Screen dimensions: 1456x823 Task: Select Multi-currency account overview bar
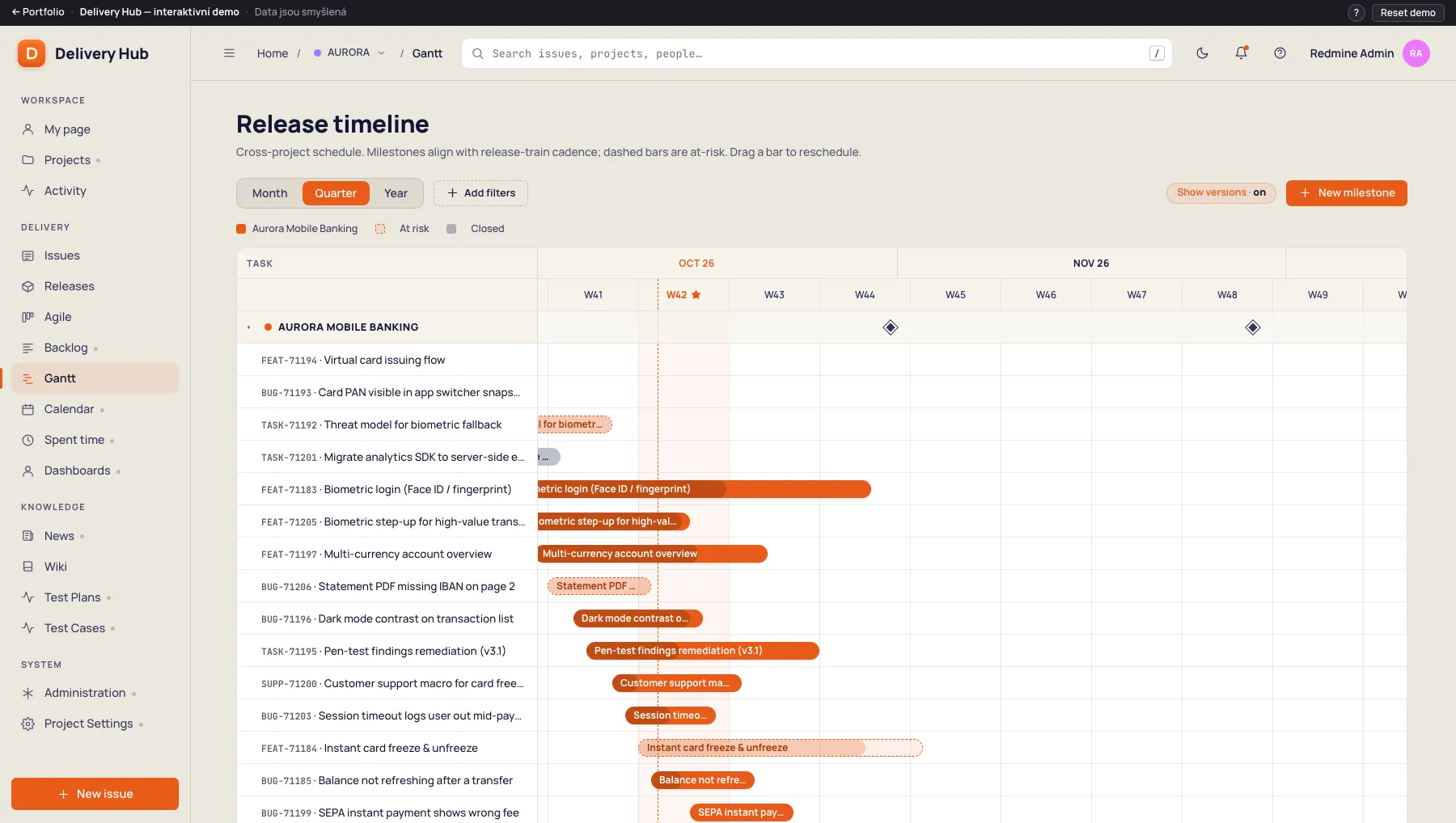tap(653, 554)
